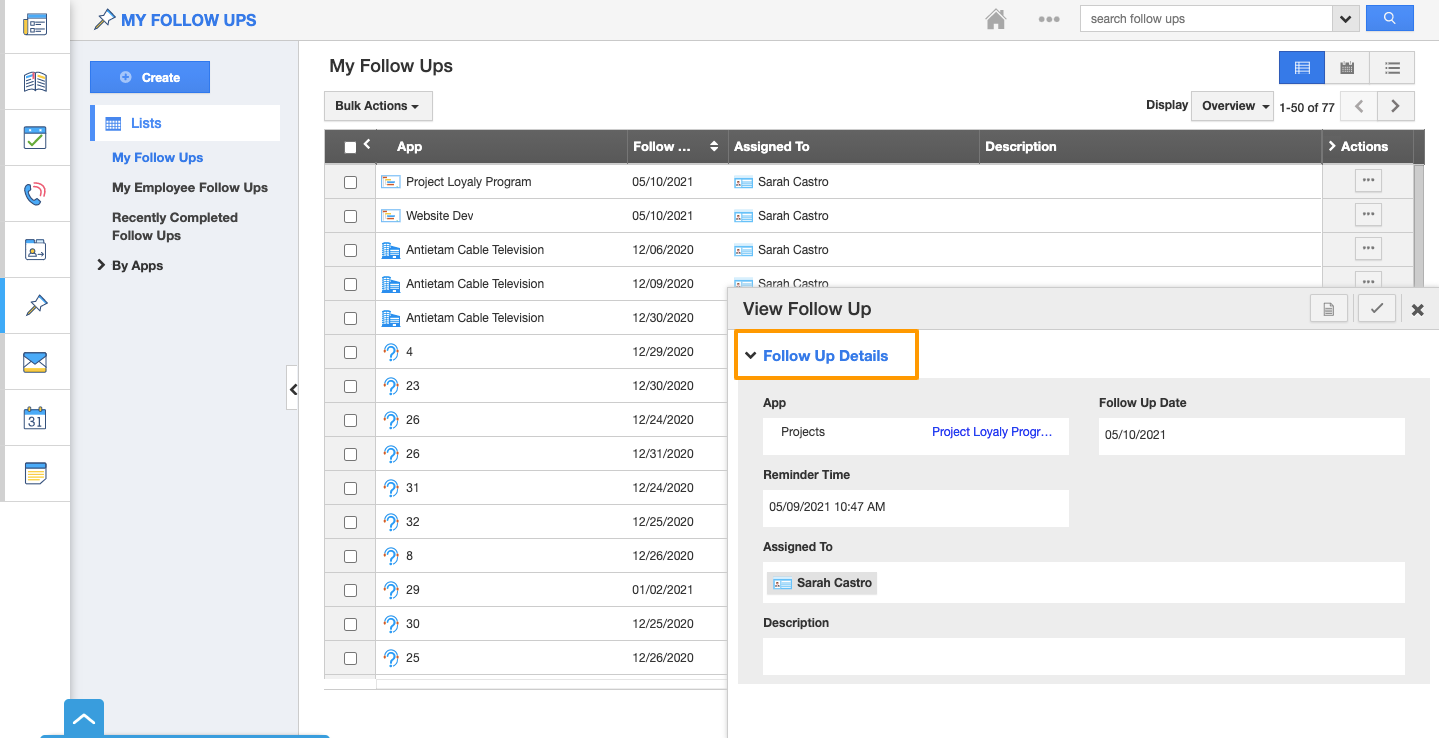Click the checkmark complete follow up icon
This screenshot has height=738, width=1439.
click(x=1376, y=309)
